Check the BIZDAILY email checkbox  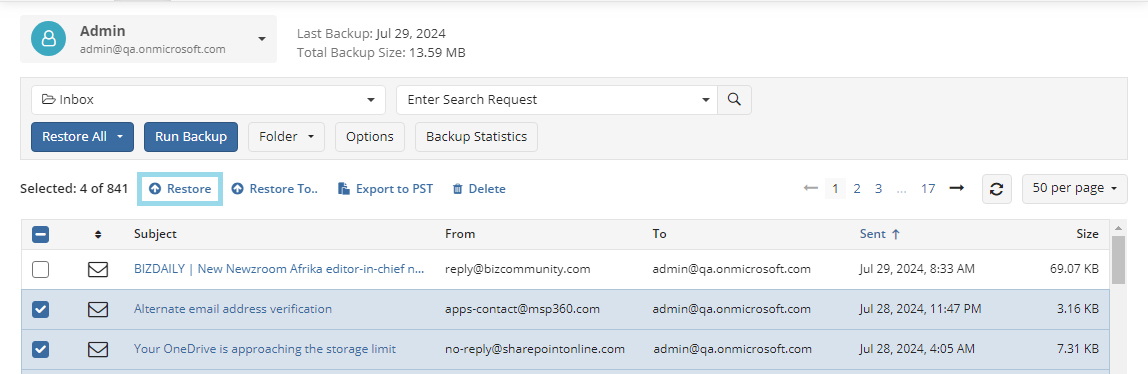click(41, 269)
